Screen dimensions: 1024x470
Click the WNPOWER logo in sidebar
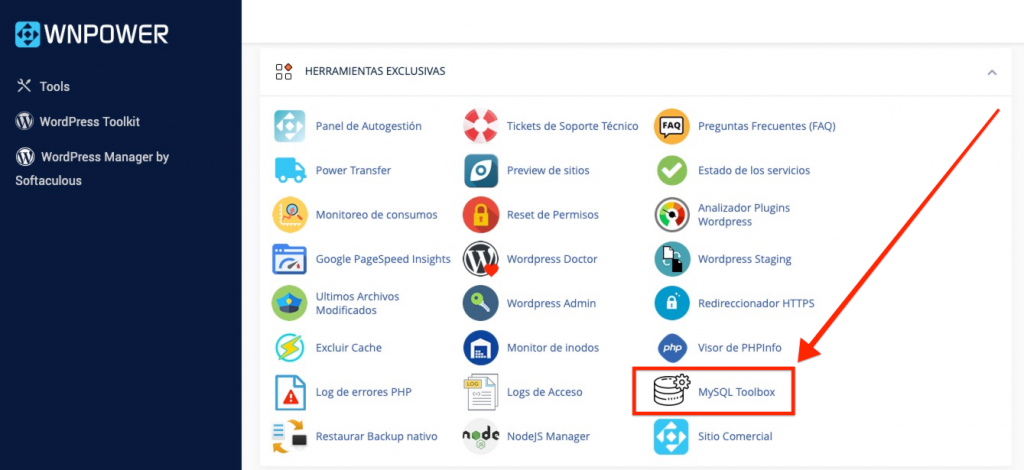[x=91, y=34]
